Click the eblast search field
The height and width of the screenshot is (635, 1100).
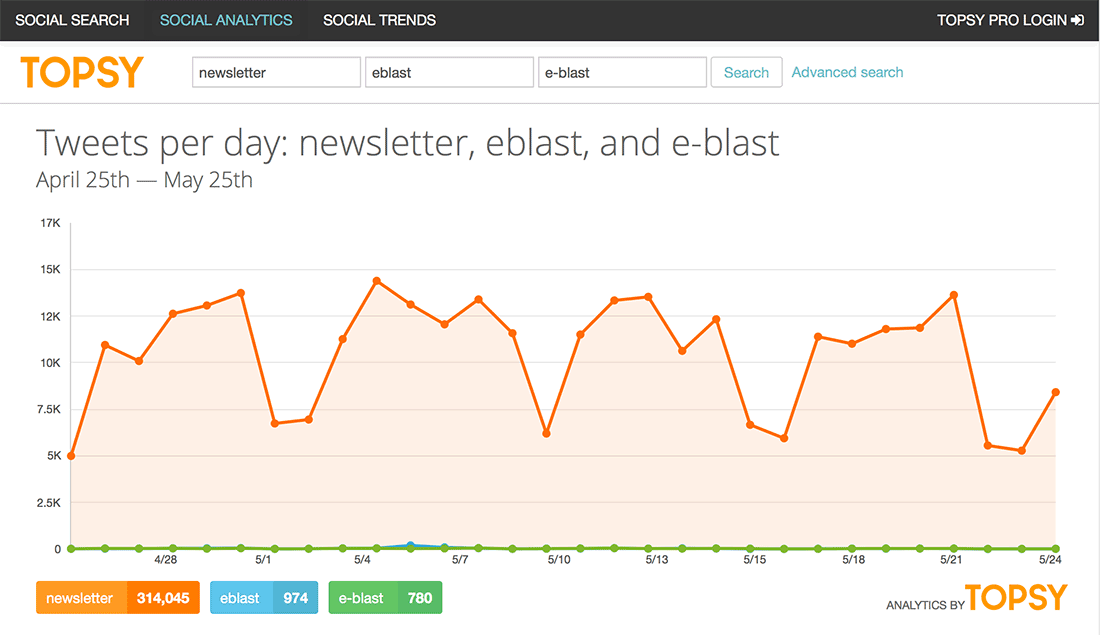click(449, 72)
